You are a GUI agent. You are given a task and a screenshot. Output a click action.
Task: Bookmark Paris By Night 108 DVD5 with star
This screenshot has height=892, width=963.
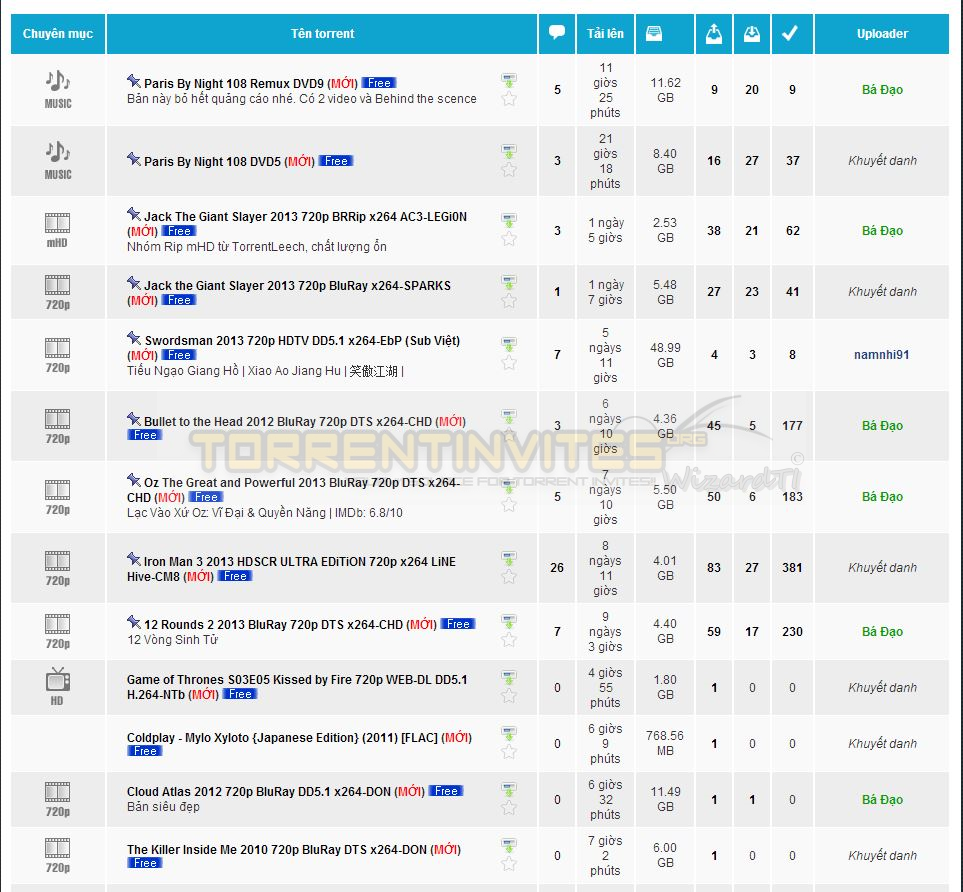[509, 170]
